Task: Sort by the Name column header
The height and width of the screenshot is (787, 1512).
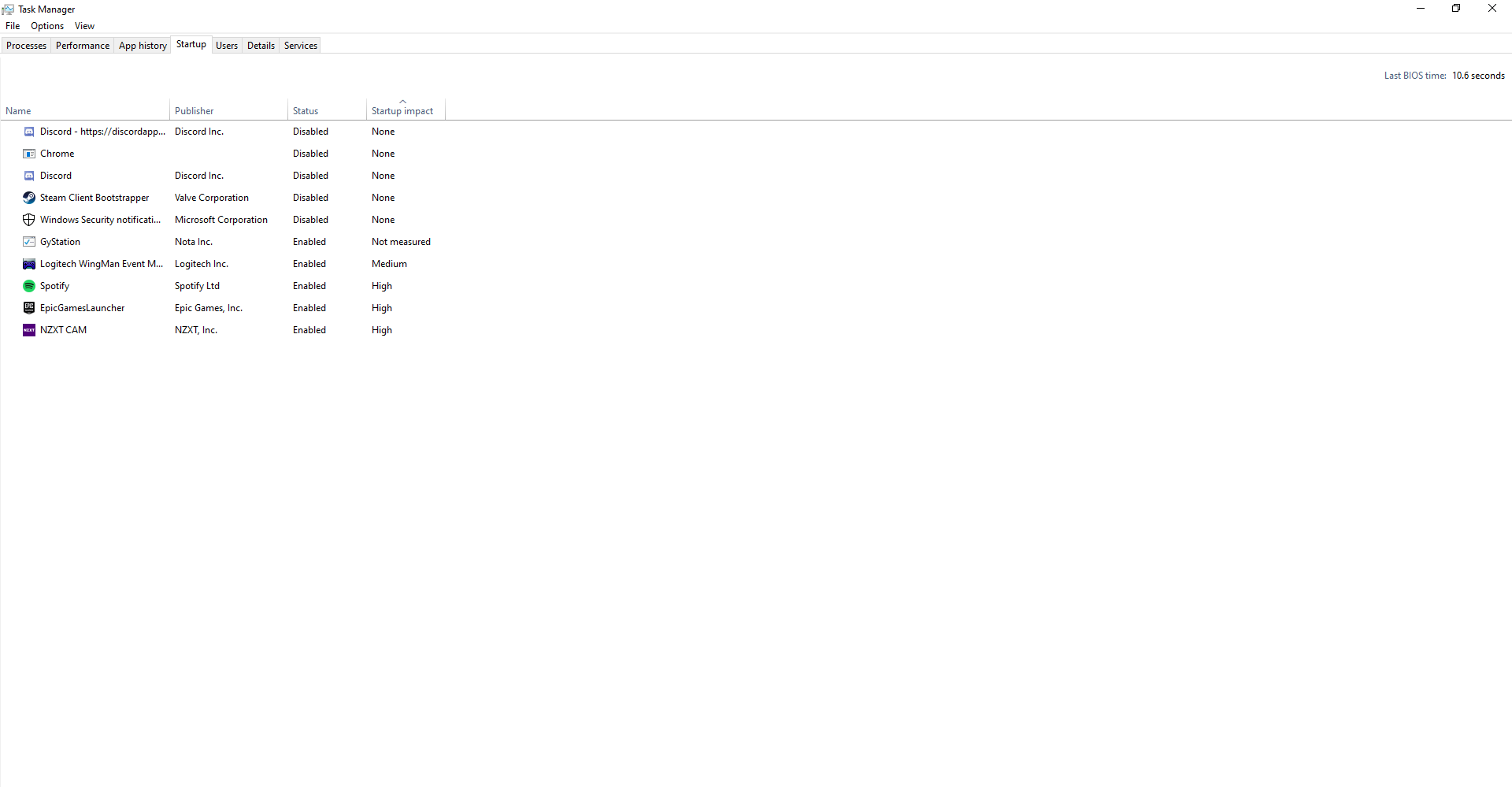Action: tap(85, 110)
